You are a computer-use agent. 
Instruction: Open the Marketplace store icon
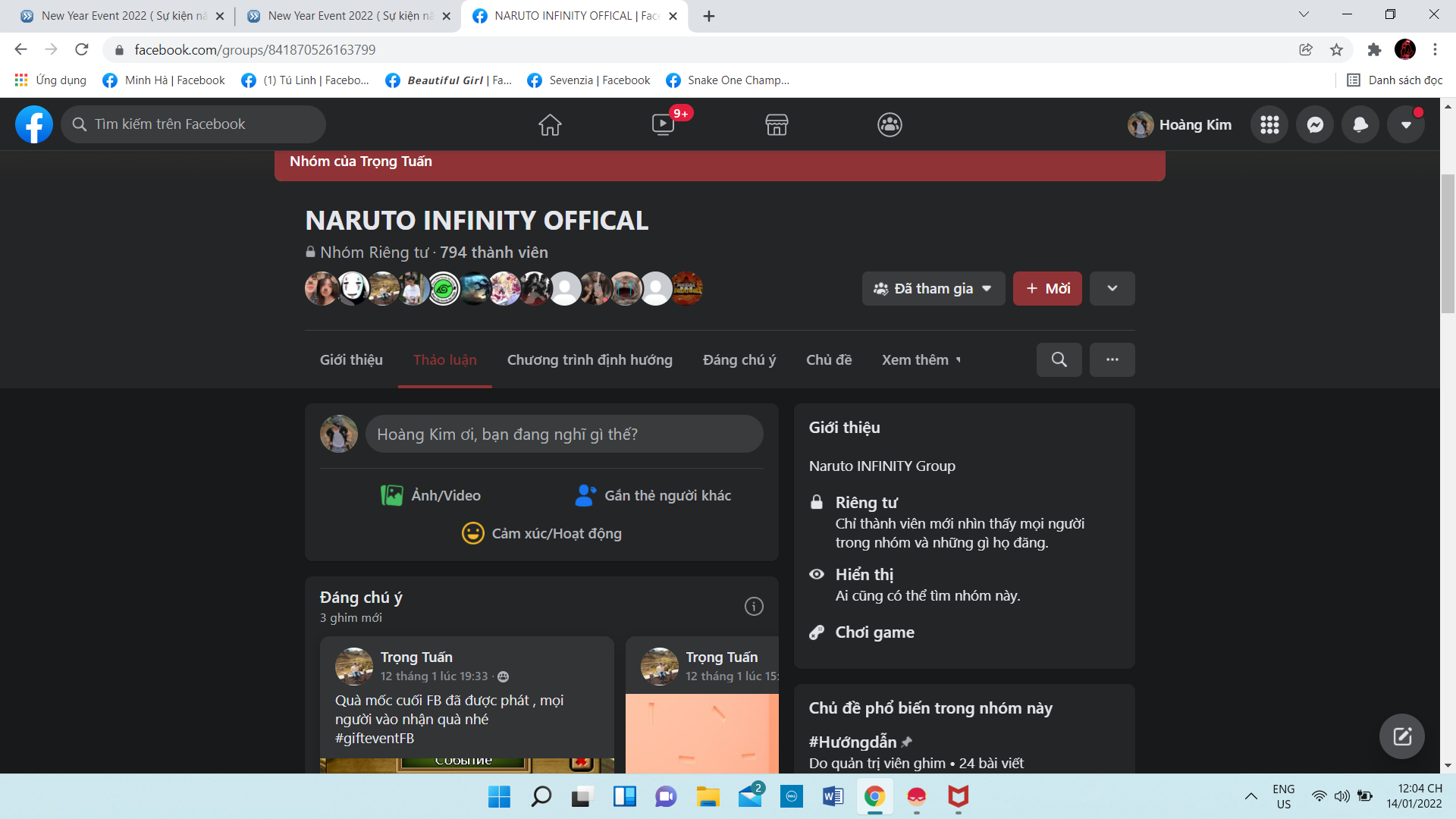pyautogui.click(x=777, y=124)
